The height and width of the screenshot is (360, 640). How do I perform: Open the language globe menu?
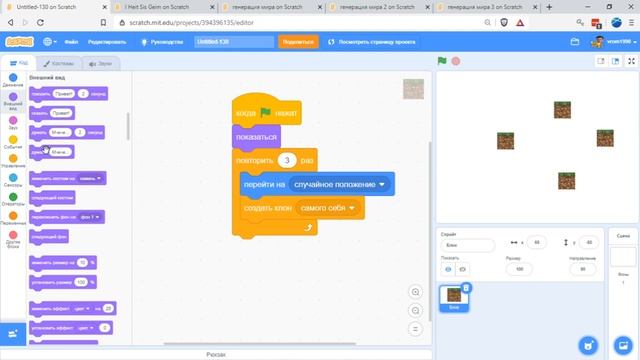click(x=50, y=42)
